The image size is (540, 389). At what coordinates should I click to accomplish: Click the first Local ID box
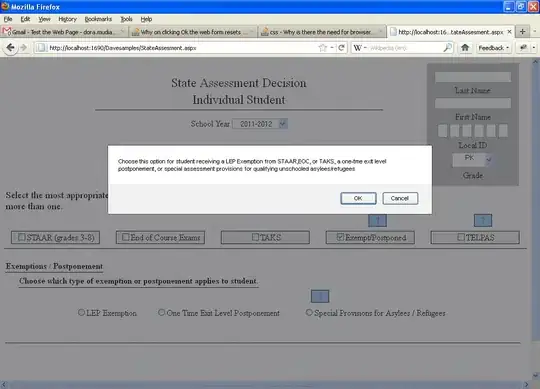443,131
